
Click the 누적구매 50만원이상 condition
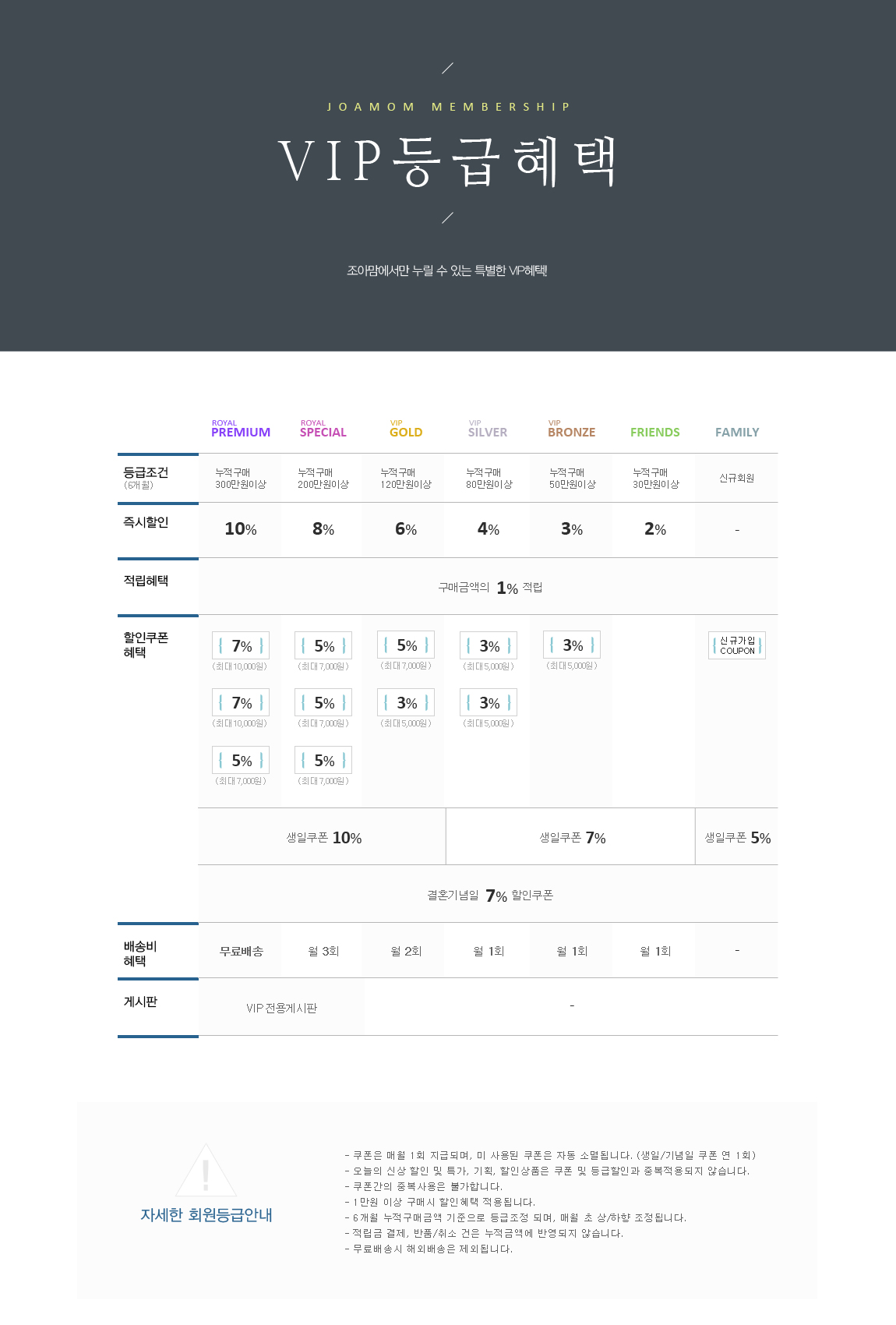pyautogui.click(x=573, y=479)
